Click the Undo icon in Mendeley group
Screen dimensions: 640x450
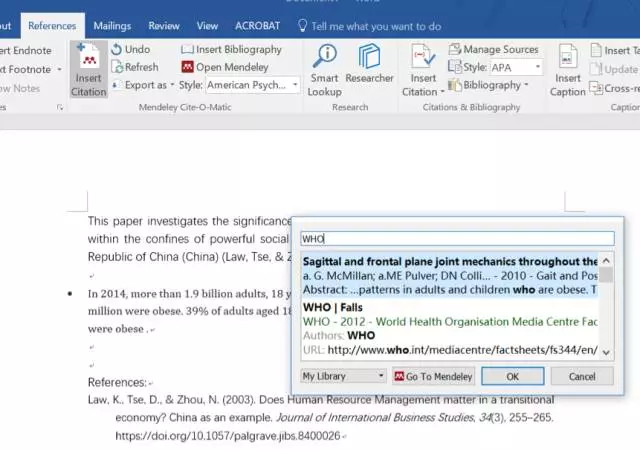[x=116, y=49]
